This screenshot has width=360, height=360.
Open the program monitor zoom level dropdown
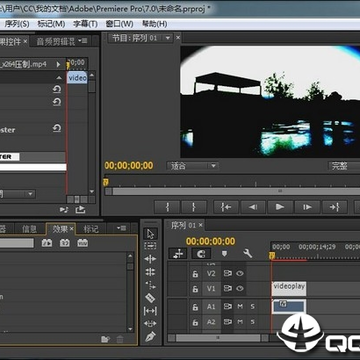(192, 166)
